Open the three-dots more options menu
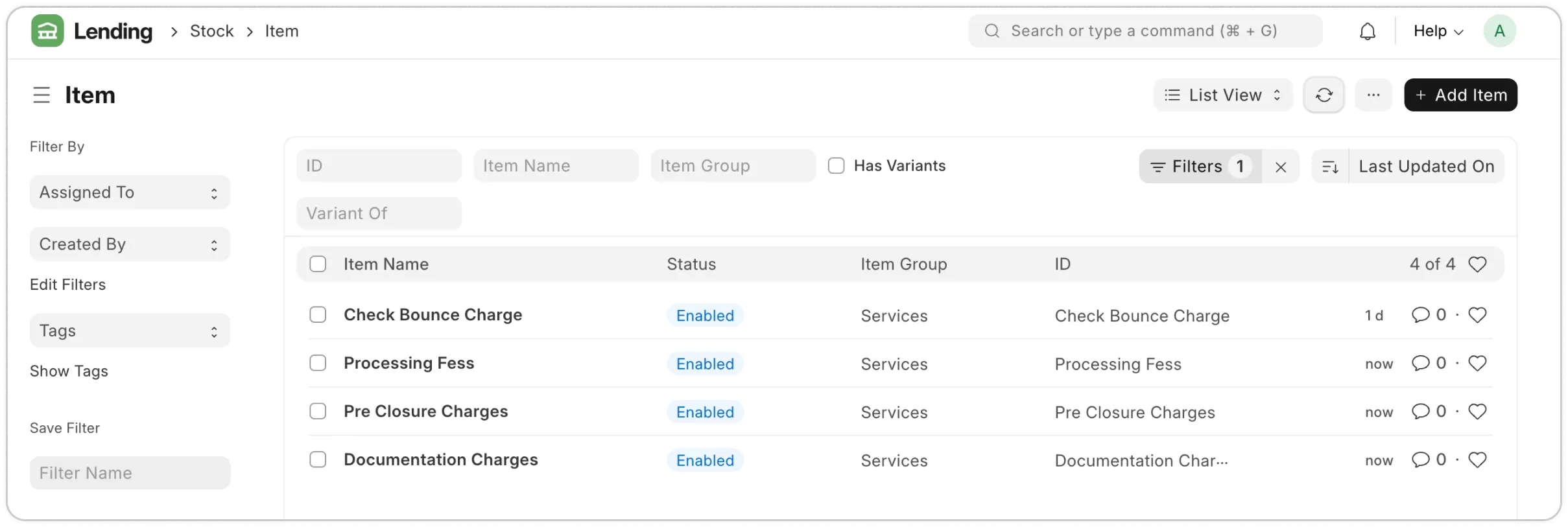 pyautogui.click(x=1373, y=95)
